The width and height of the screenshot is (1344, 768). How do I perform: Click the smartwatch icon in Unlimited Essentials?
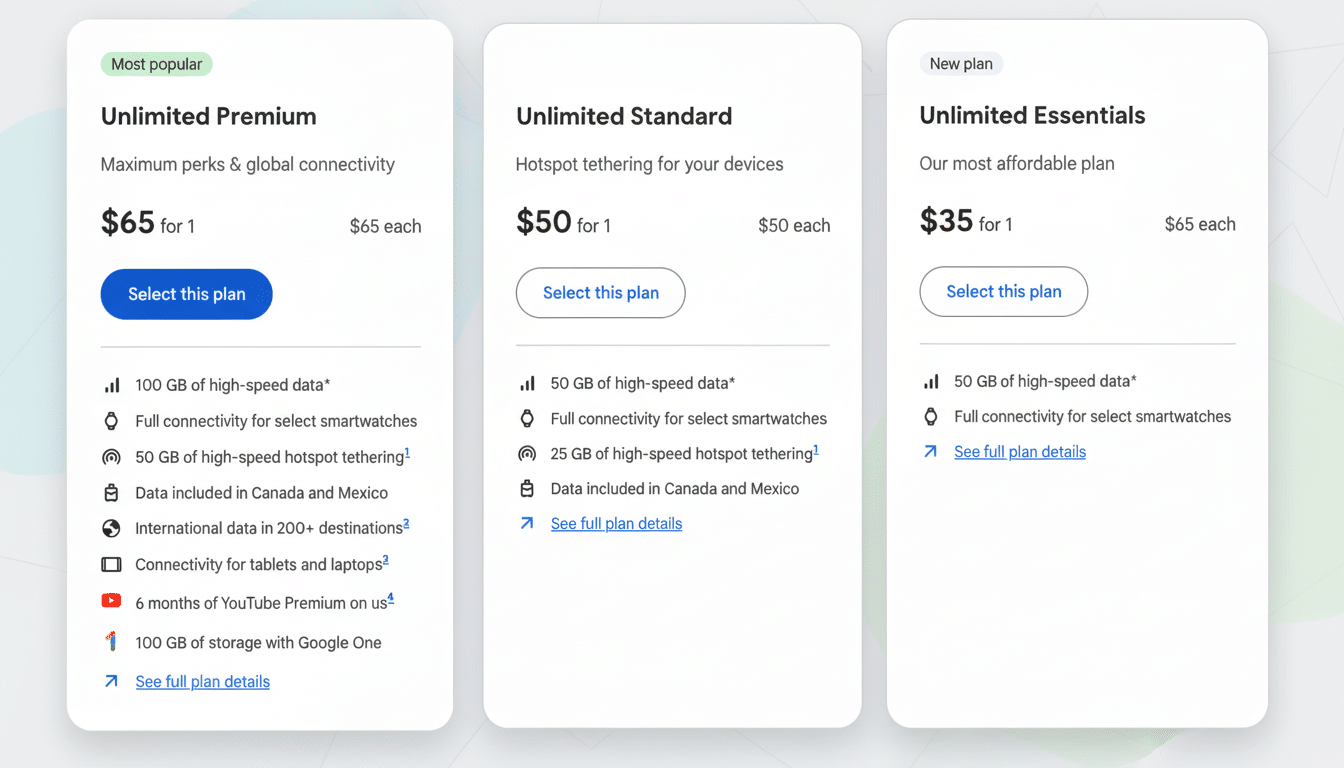tap(931, 416)
